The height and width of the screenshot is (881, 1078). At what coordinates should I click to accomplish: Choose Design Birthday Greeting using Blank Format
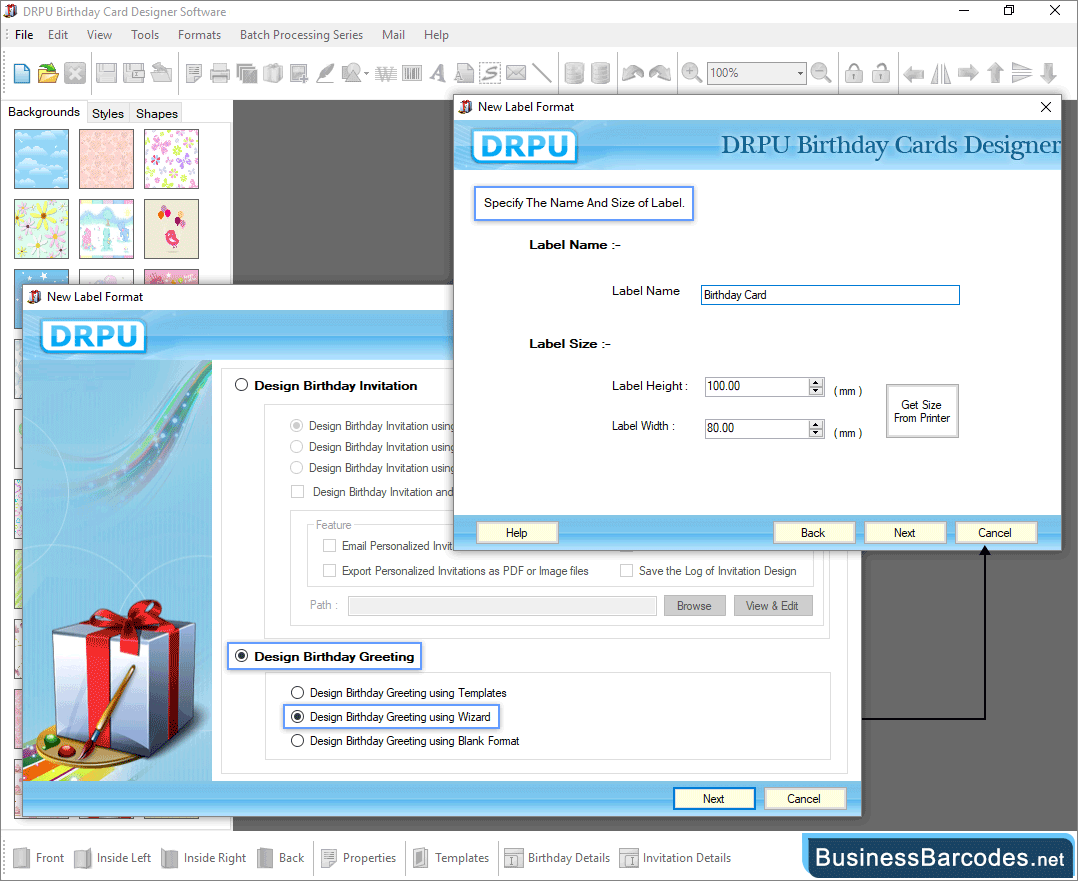point(297,741)
